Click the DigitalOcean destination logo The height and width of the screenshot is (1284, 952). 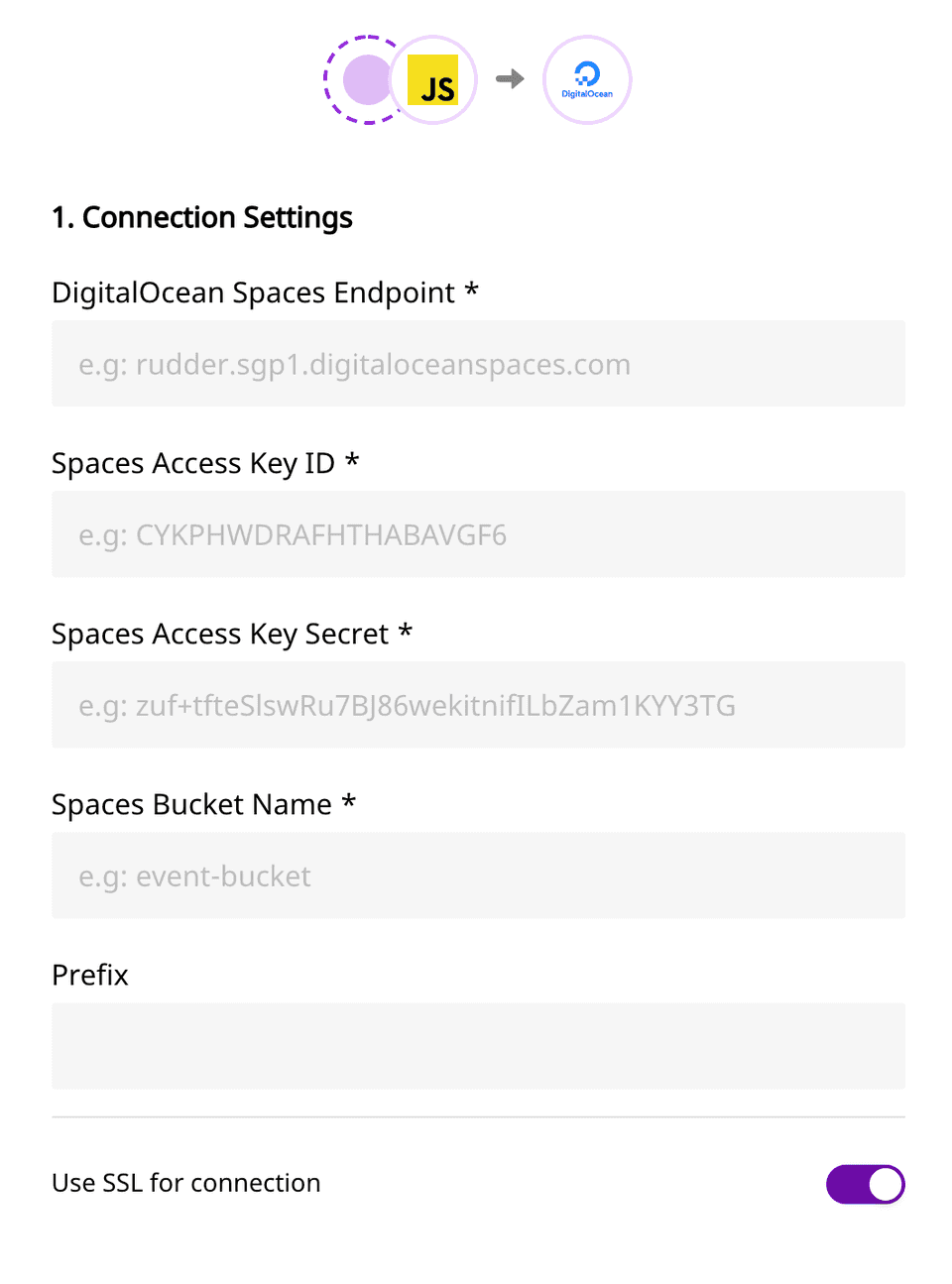[x=587, y=80]
